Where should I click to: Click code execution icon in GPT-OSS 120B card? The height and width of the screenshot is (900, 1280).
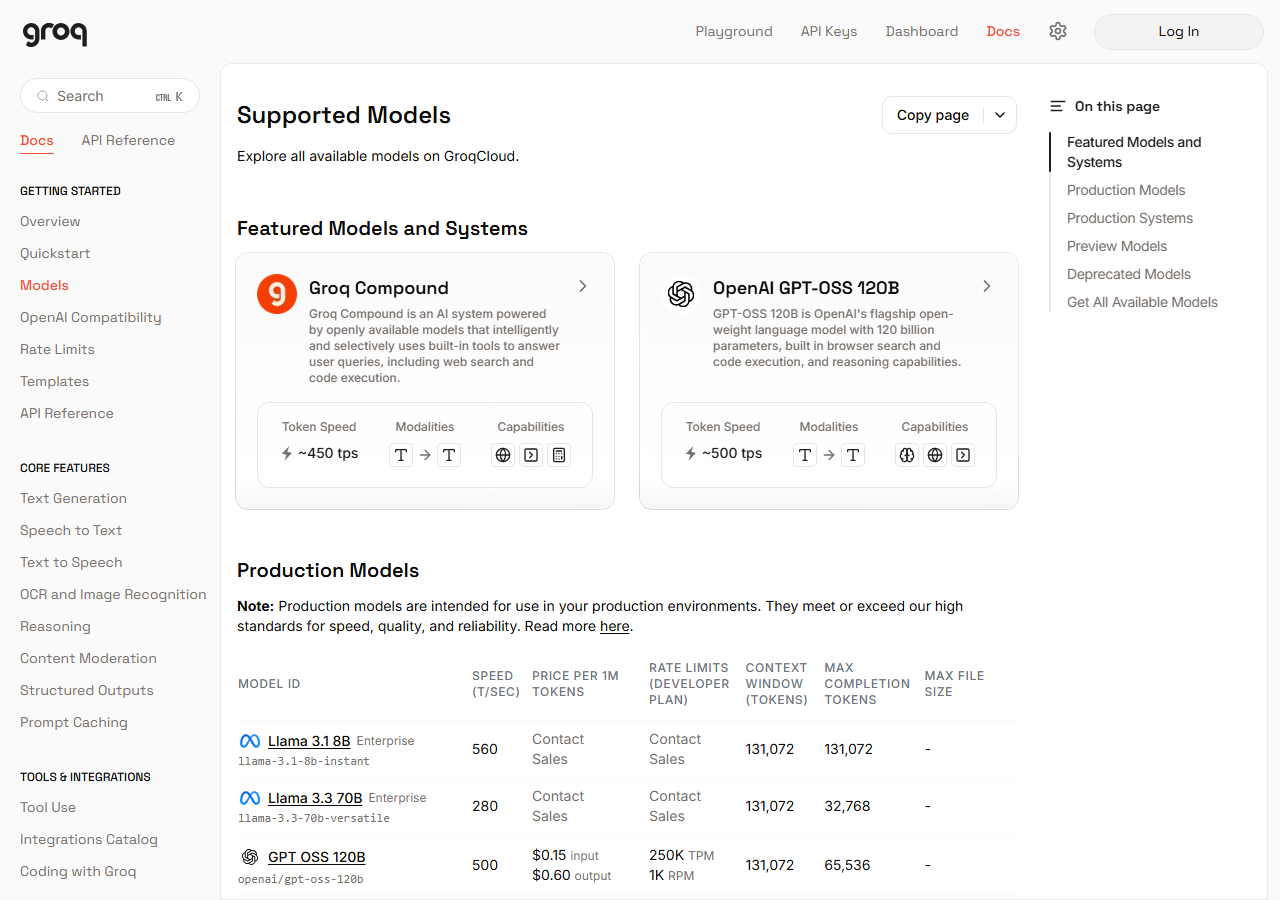coord(963,455)
